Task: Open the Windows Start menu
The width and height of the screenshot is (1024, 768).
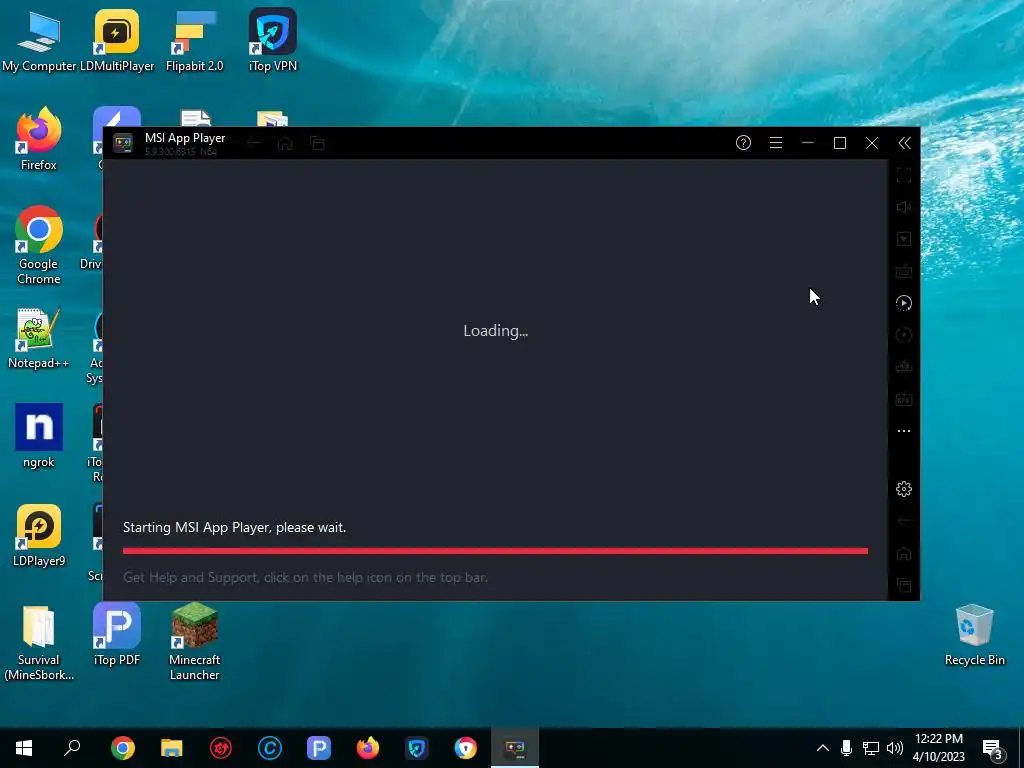Action: [x=24, y=748]
